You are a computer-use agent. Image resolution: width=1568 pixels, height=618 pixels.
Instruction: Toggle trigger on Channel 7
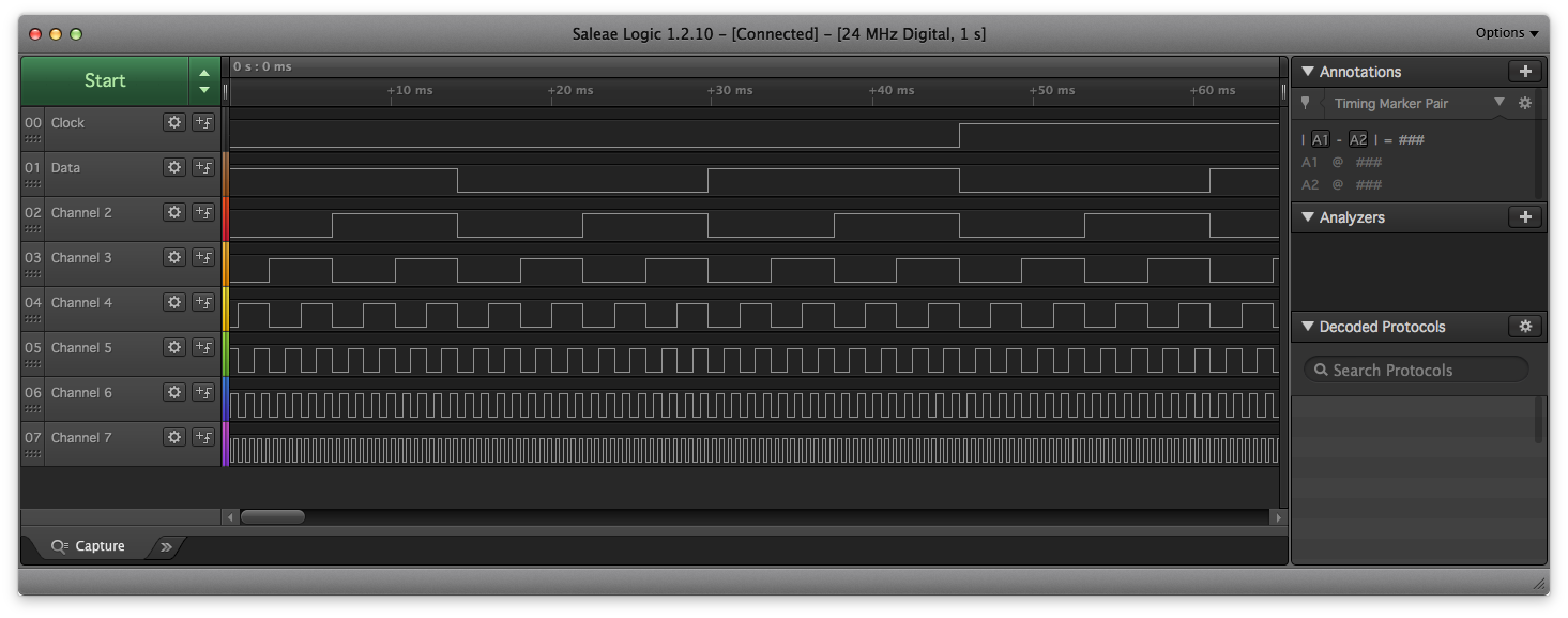[203, 438]
